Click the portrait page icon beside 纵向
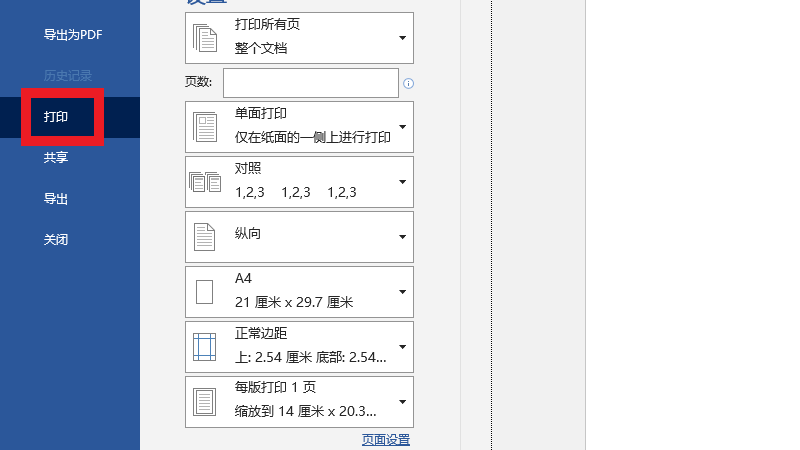The height and width of the screenshot is (450, 800). click(x=205, y=237)
